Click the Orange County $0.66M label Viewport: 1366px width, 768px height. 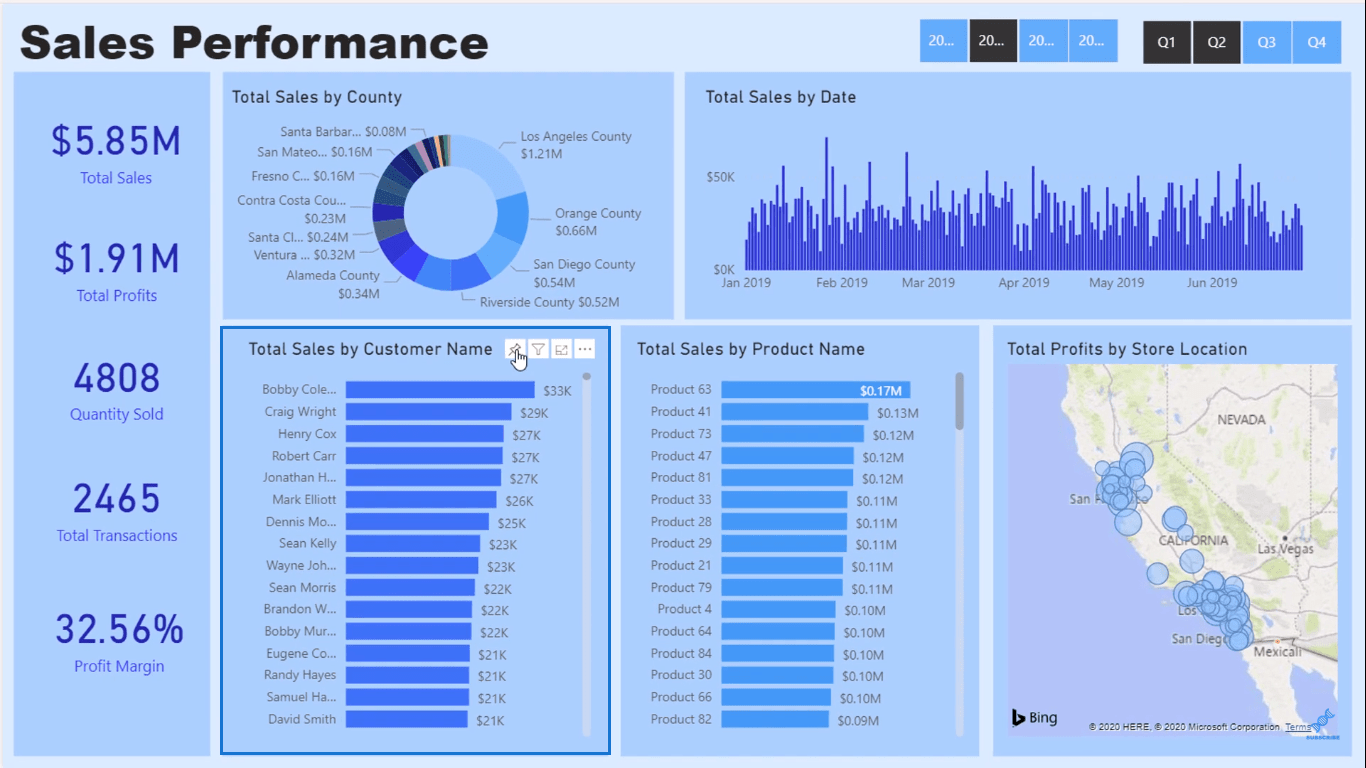point(598,222)
